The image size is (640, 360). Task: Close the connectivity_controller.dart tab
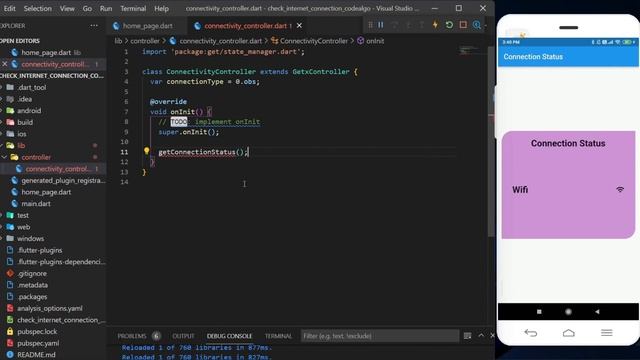coord(299,26)
